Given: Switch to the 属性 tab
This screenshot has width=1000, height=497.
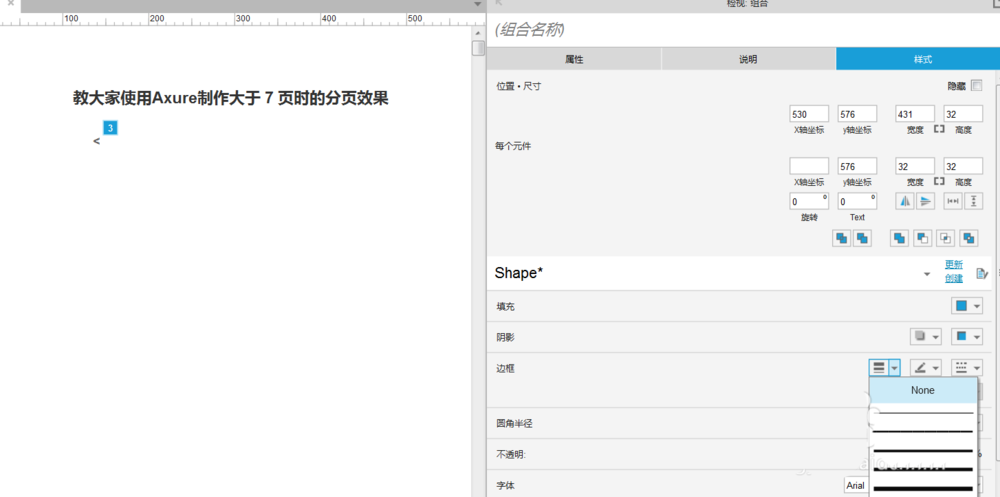Looking at the screenshot, I should [x=574, y=59].
